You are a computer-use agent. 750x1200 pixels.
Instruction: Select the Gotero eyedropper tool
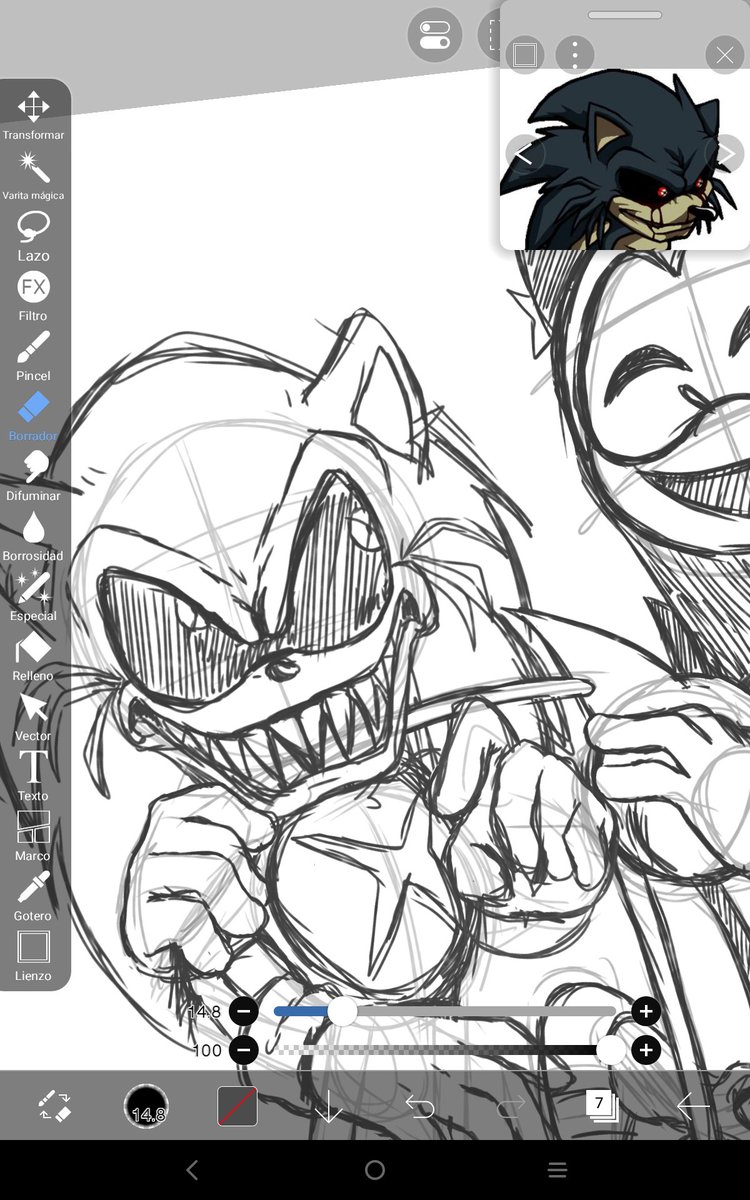click(x=33, y=895)
